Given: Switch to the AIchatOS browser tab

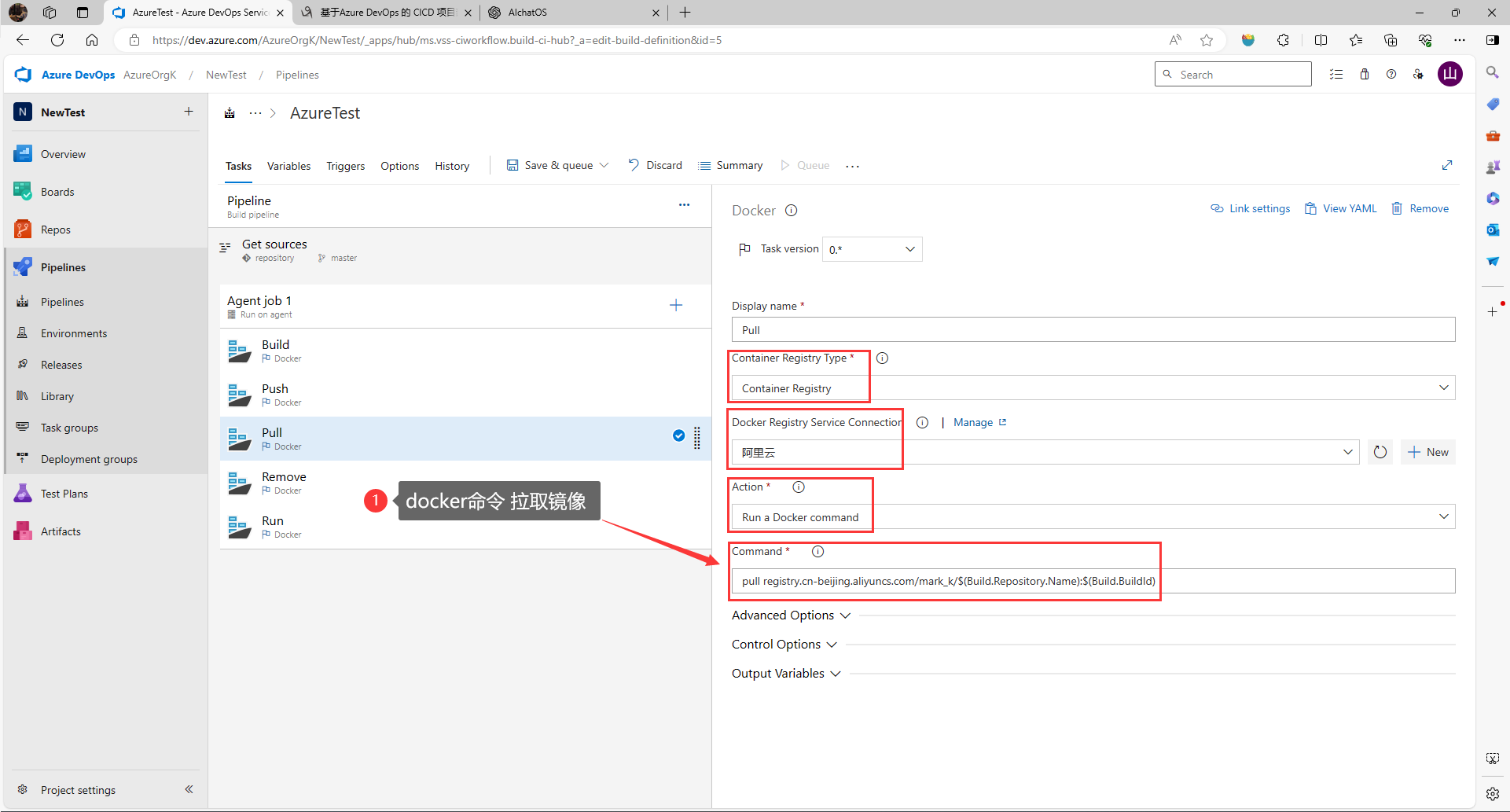Looking at the screenshot, I should pyautogui.click(x=574, y=13).
